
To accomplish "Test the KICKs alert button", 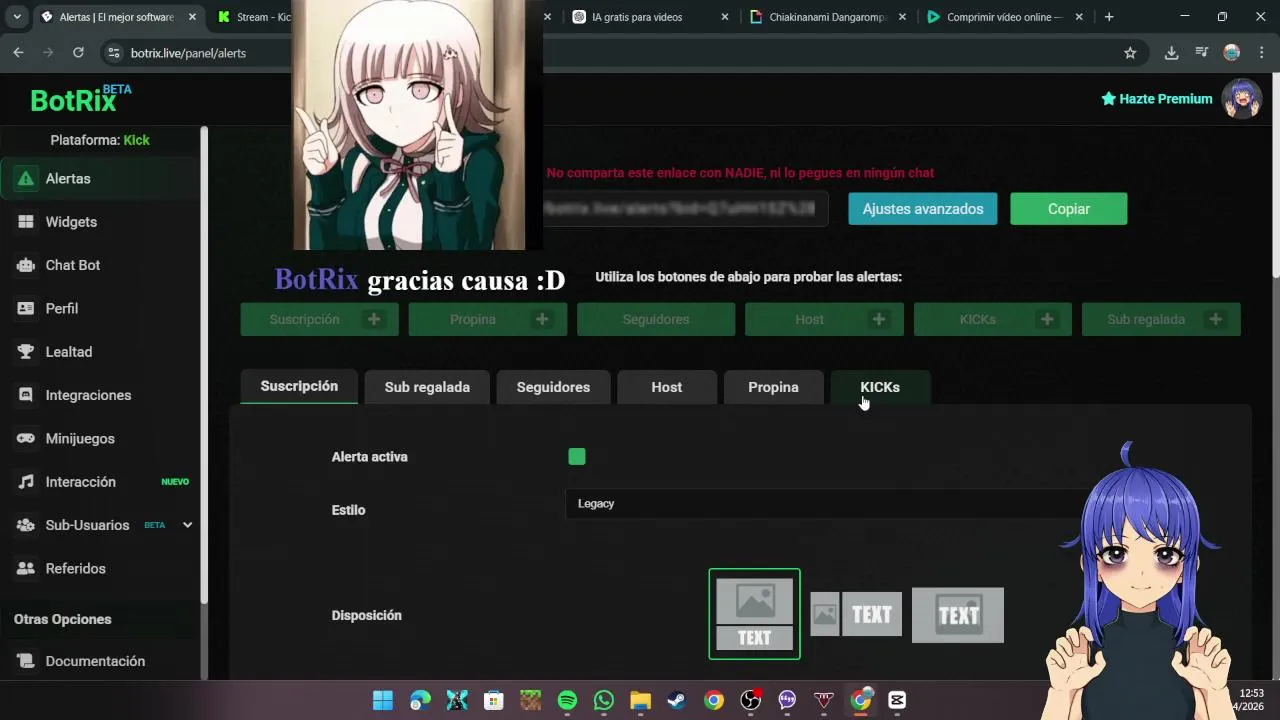I will pos(993,319).
